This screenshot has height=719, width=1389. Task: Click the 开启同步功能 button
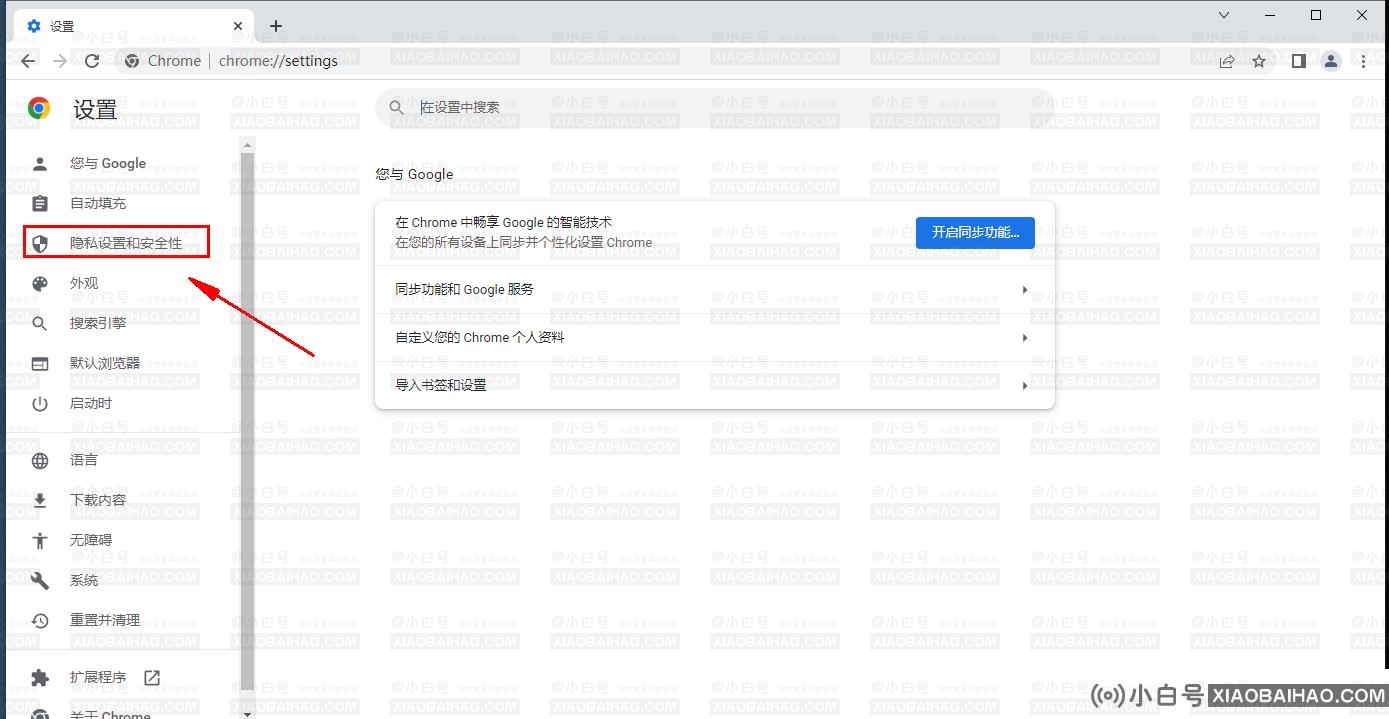[975, 232]
